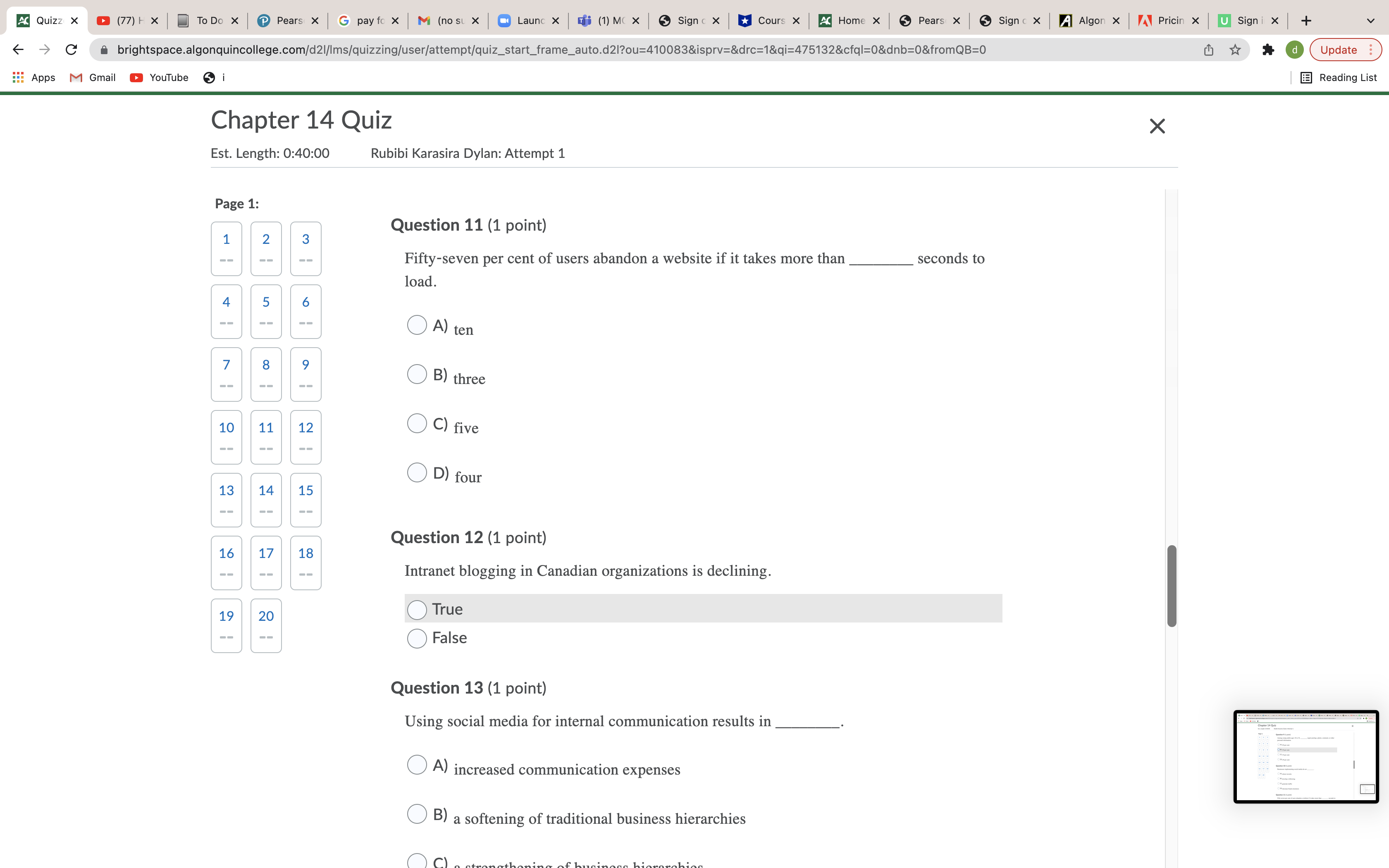
Task: Switch to the Pricing Adobe tab
Action: coord(1169,21)
